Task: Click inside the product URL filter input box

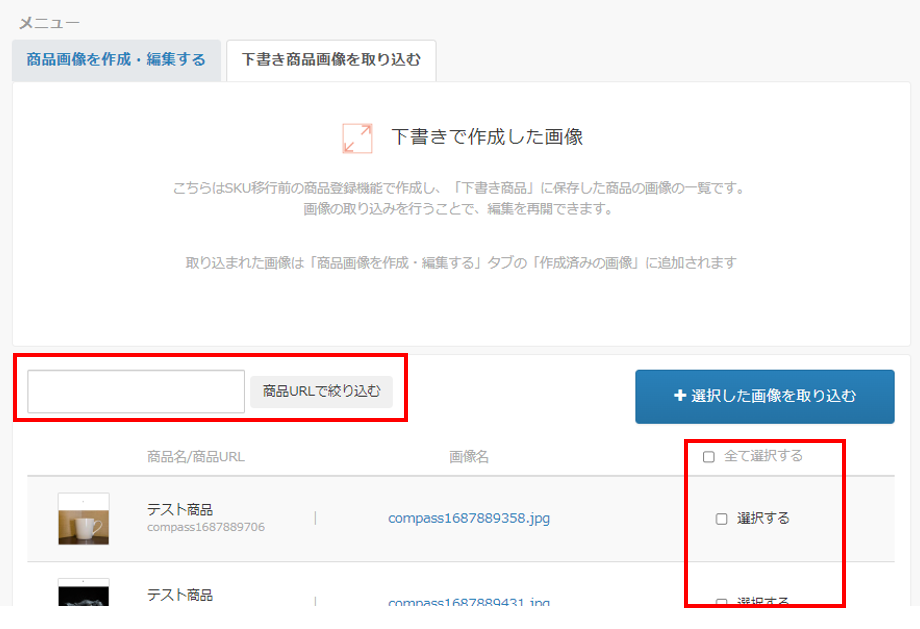Action: 135,392
